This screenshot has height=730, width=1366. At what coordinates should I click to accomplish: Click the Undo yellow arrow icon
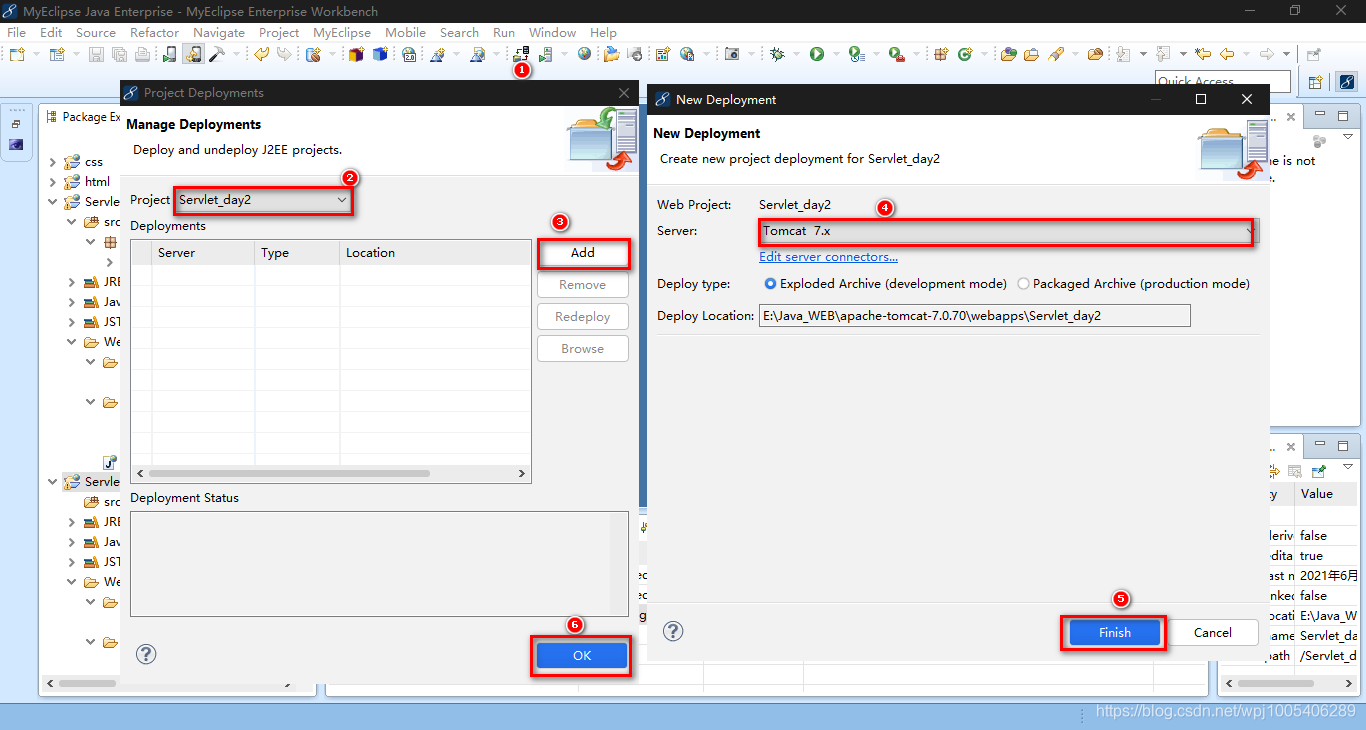tap(261, 54)
